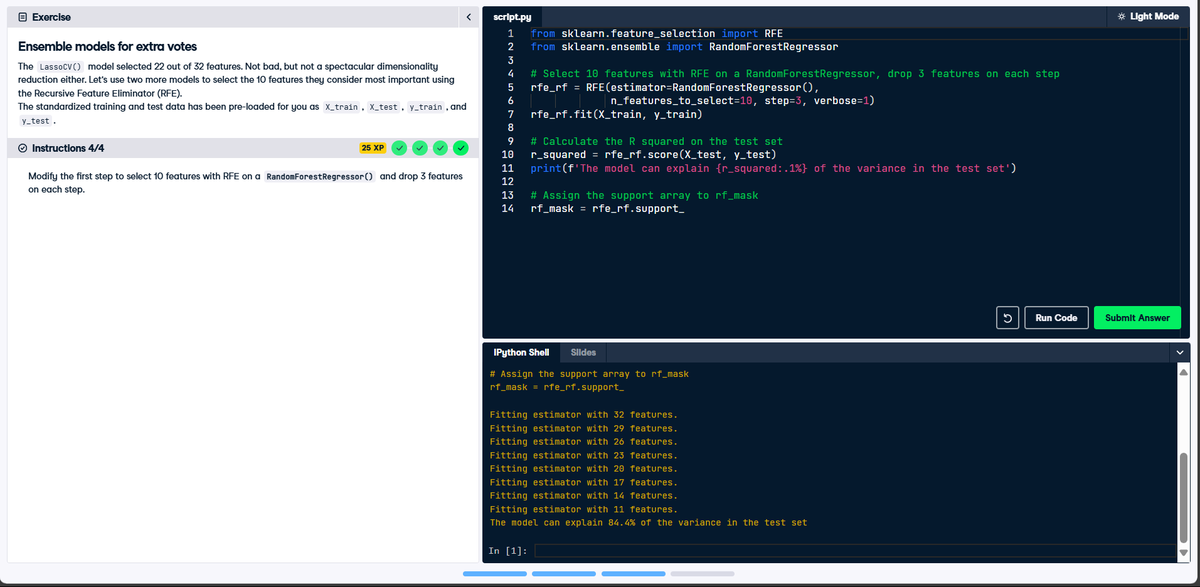Click the X_test inline code label
The image size is (1200, 587).
click(x=384, y=106)
